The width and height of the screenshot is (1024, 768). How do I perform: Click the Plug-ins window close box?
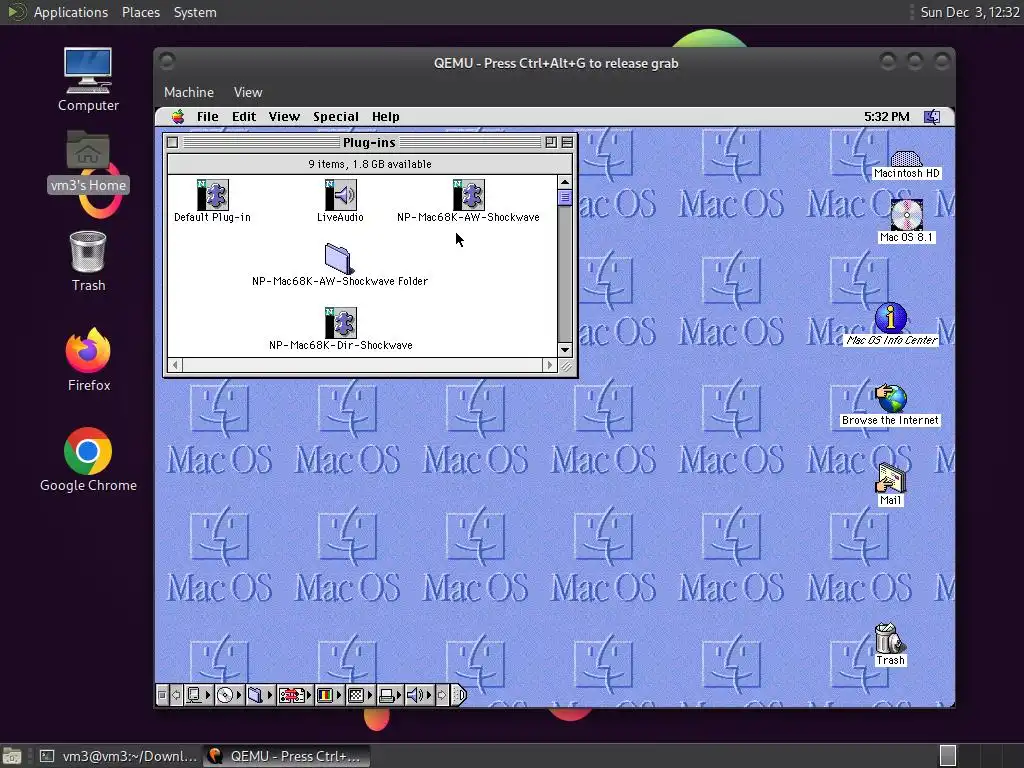pos(172,142)
